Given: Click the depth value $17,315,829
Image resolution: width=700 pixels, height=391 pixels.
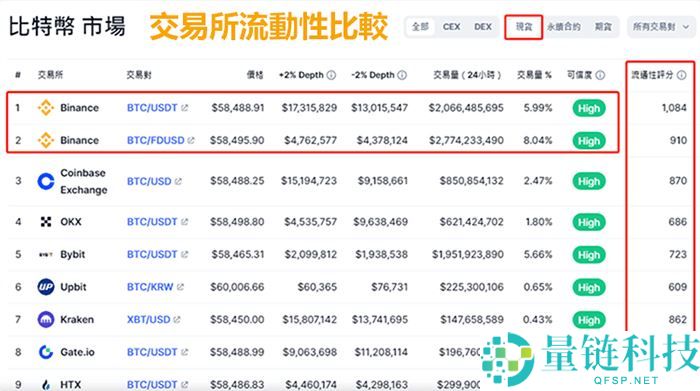Looking at the screenshot, I should 309,108.
